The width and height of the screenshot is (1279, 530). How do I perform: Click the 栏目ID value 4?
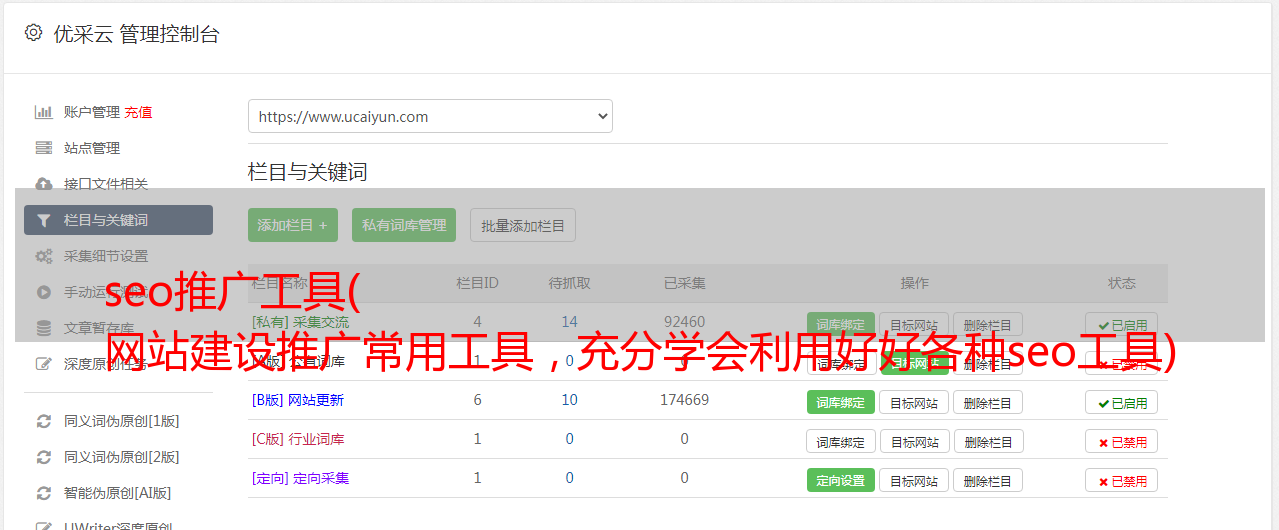[x=477, y=322]
